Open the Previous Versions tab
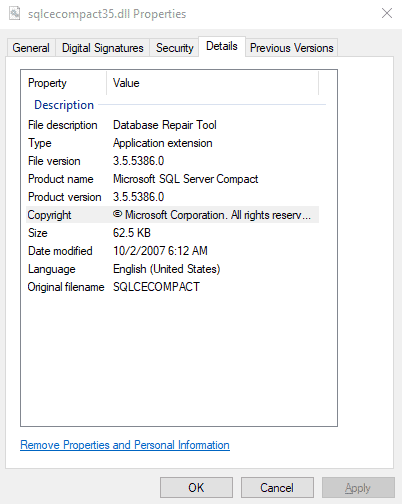 click(291, 48)
